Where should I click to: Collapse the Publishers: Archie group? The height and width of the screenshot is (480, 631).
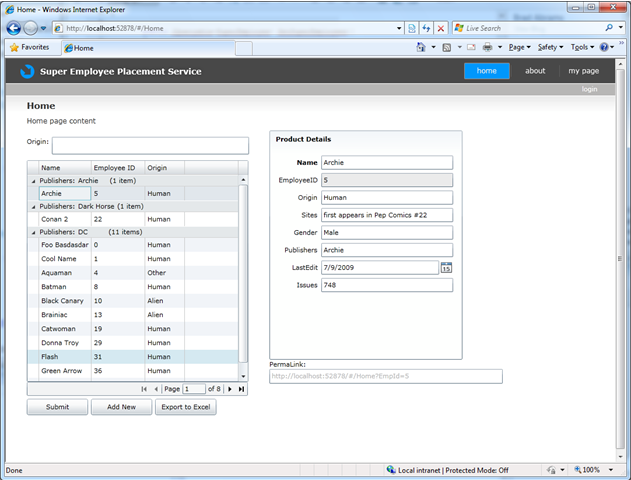(33, 181)
